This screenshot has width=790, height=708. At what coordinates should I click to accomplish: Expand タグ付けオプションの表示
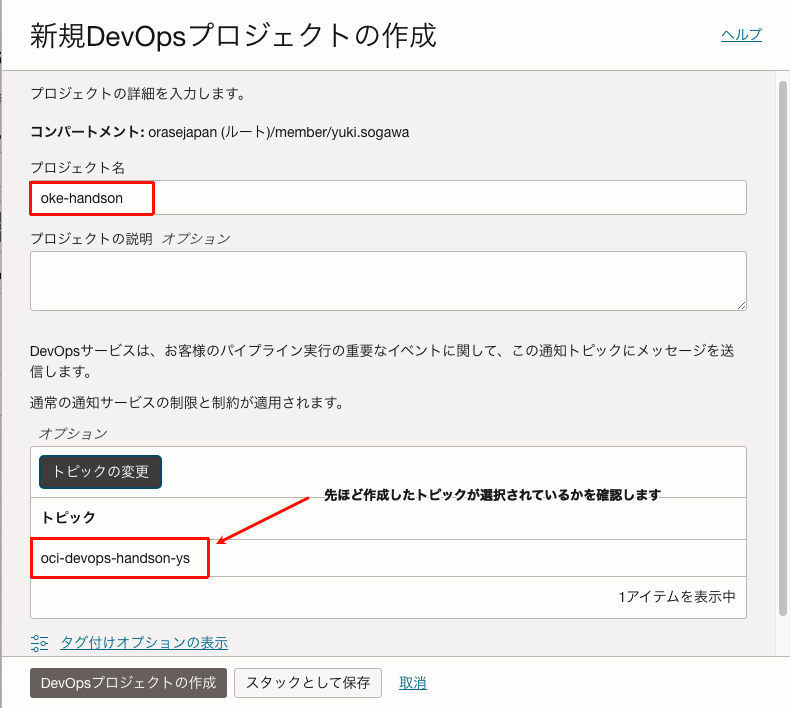coord(144,642)
